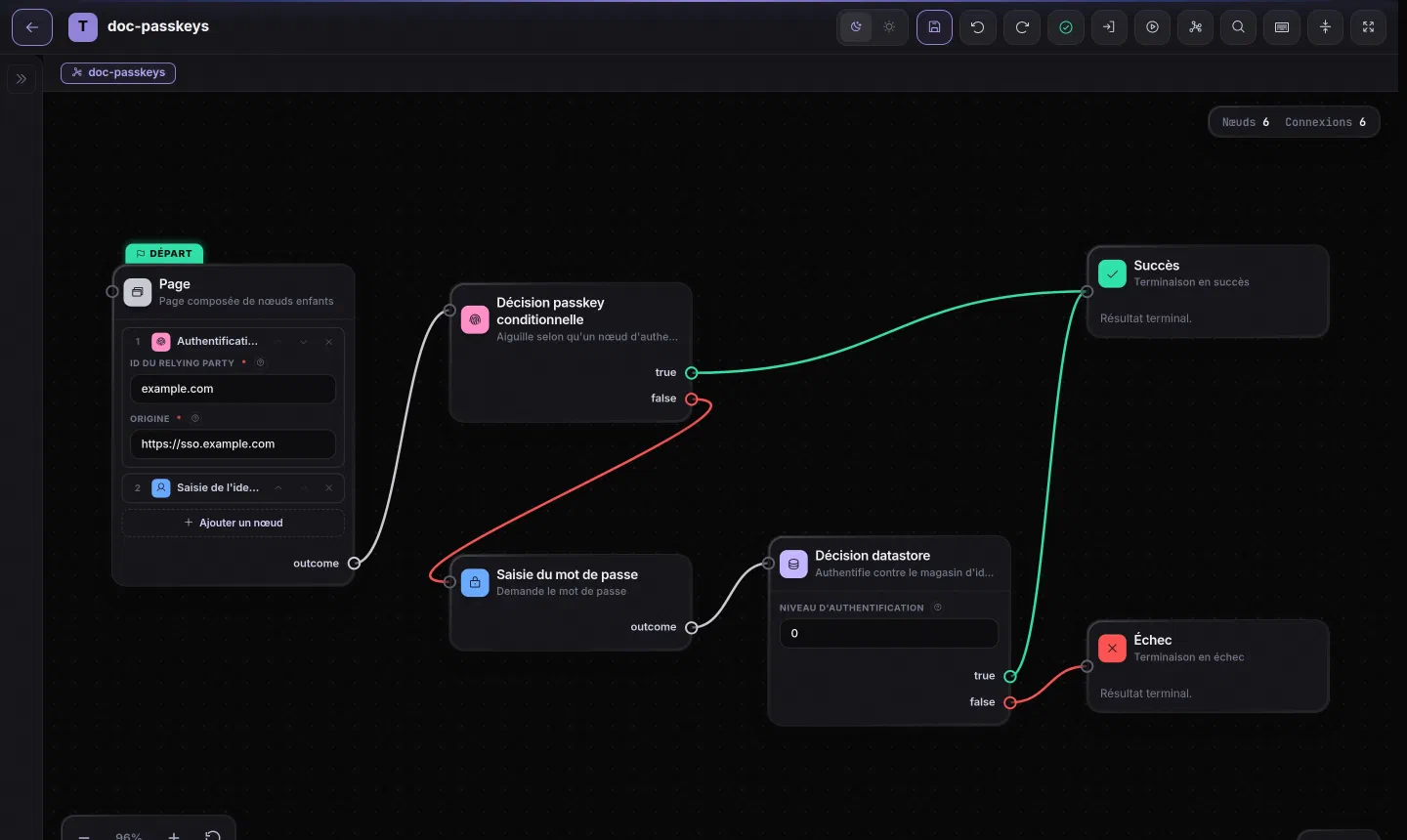The height and width of the screenshot is (840, 1407).
Task: Open help for ID du relying party
Action: [260, 363]
